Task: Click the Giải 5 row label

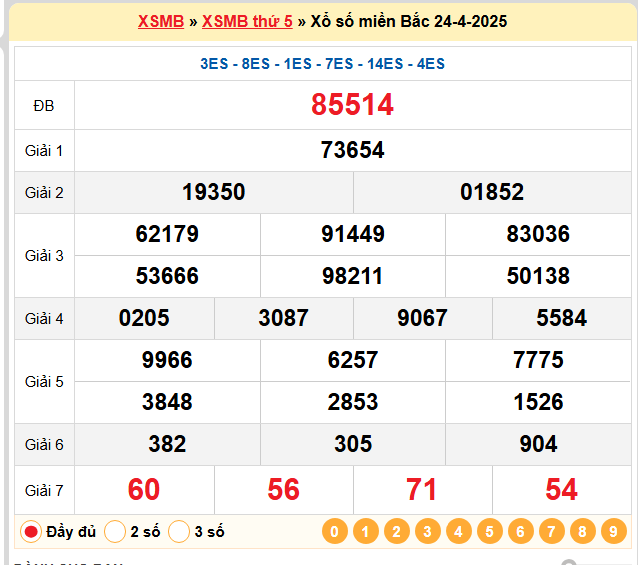Action: point(44,382)
